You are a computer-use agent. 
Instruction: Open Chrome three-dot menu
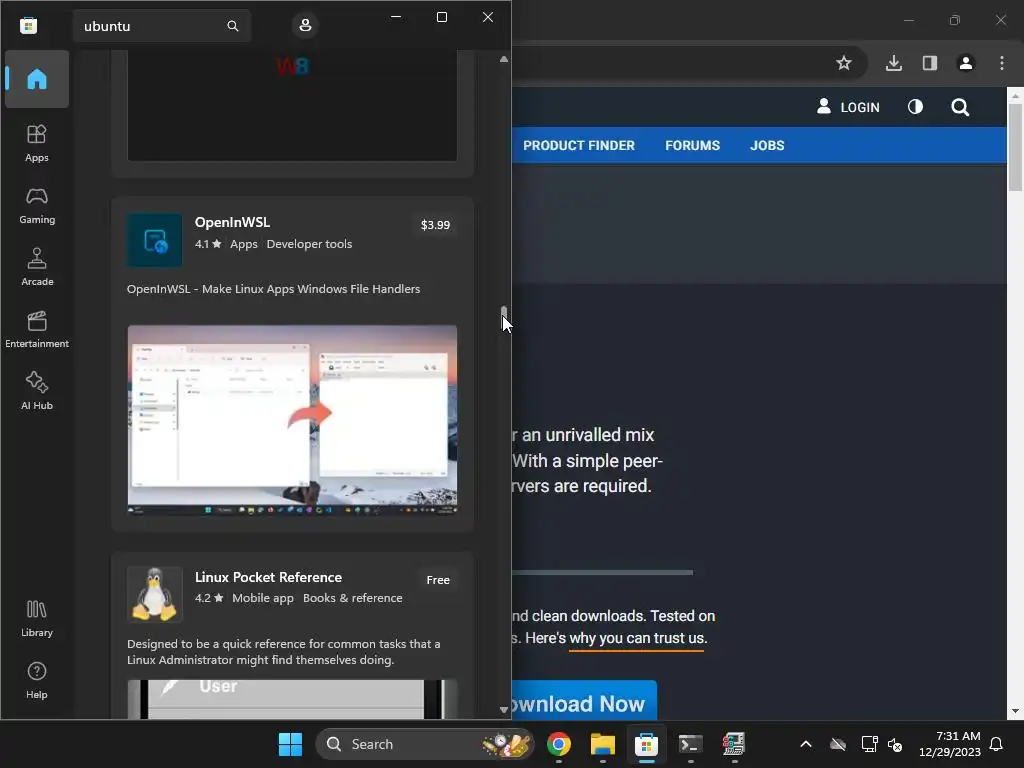coord(1002,63)
